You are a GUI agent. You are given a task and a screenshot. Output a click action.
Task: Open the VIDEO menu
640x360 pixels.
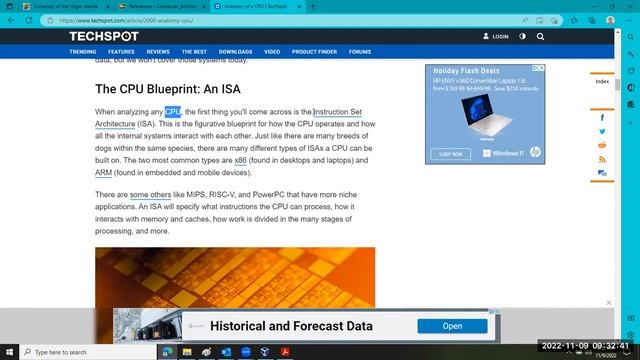[272, 52]
